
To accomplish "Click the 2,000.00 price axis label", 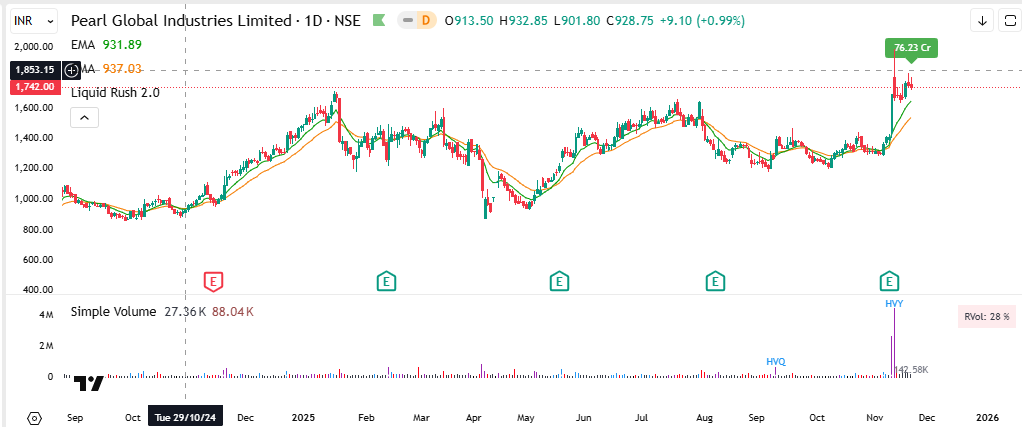I will (x=36, y=46).
